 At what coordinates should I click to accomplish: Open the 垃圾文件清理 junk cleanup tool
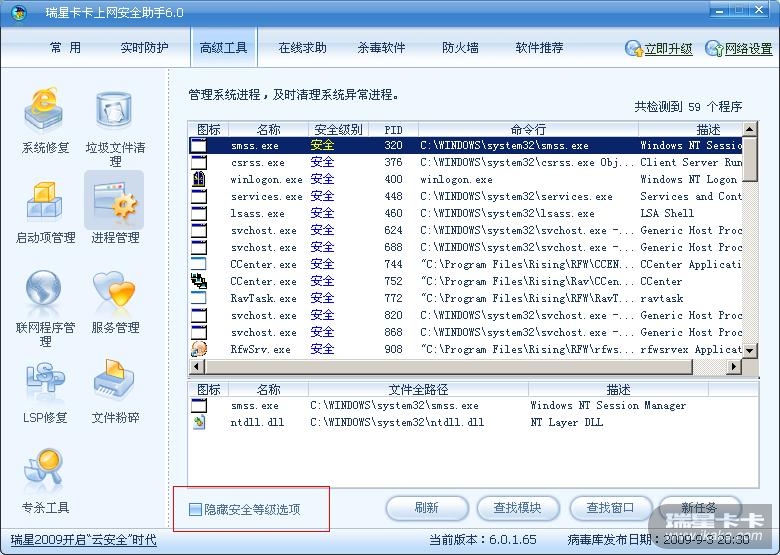coord(115,128)
